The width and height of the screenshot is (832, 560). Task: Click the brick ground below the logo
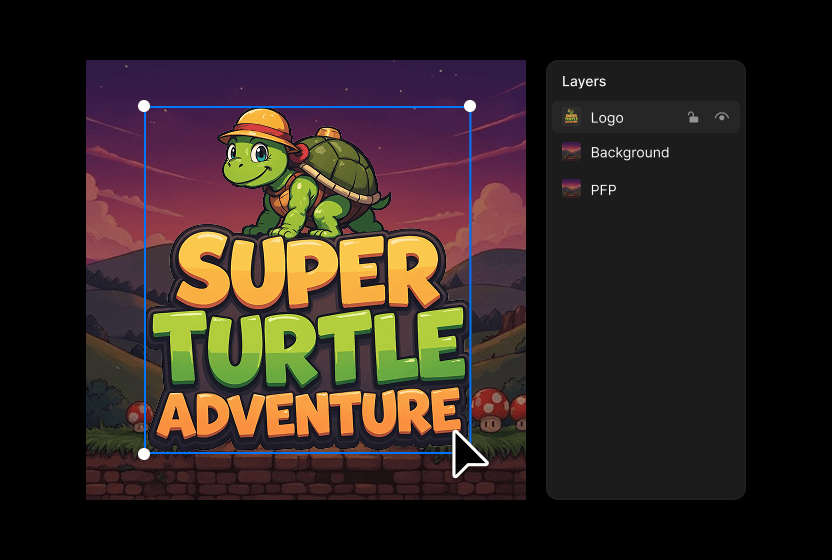(300, 477)
